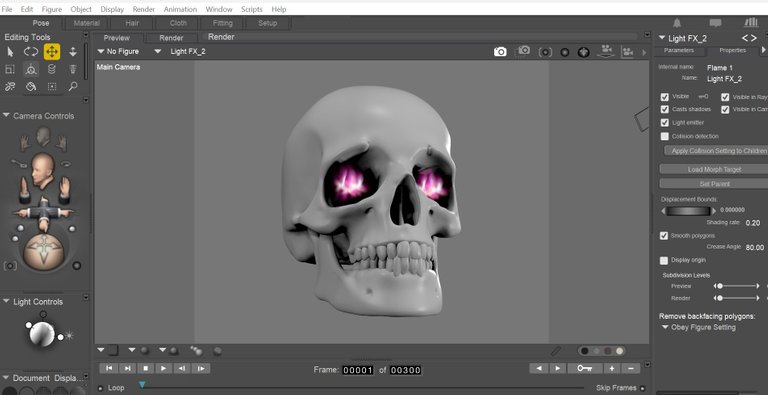The width and height of the screenshot is (768, 395).
Task: Open the key-icon Edit Keyframes button
Action: [584, 369]
